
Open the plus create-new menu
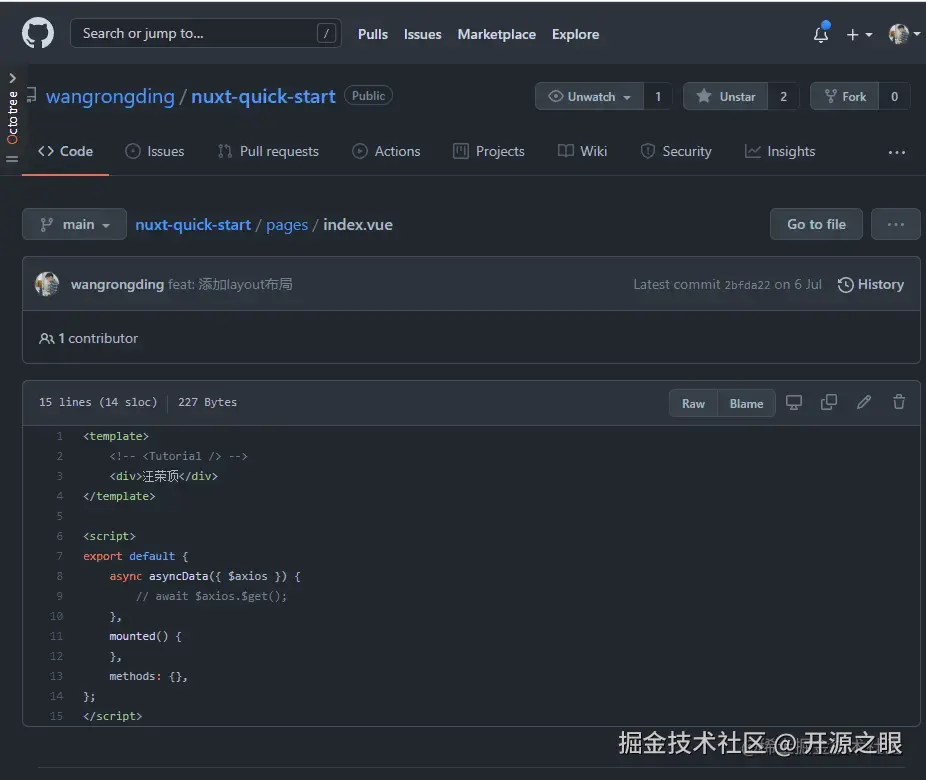coord(859,35)
